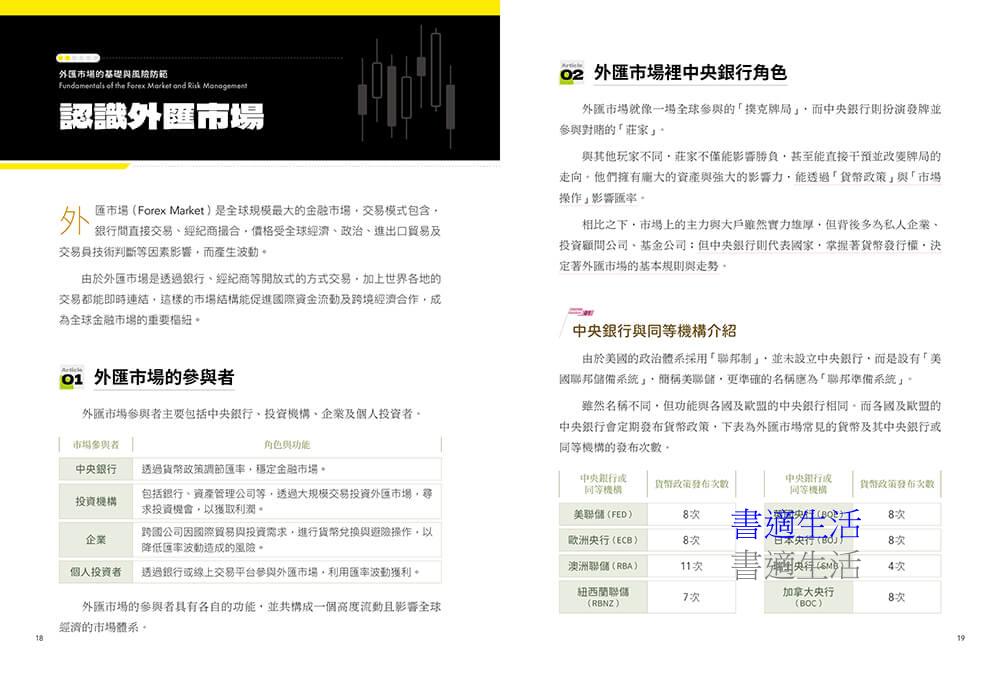Select the 認識外匯市場 chapter title
Image resolution: width=1000 pixels, height=677 pixels.
pyautogui.click(x=161, y=116)
